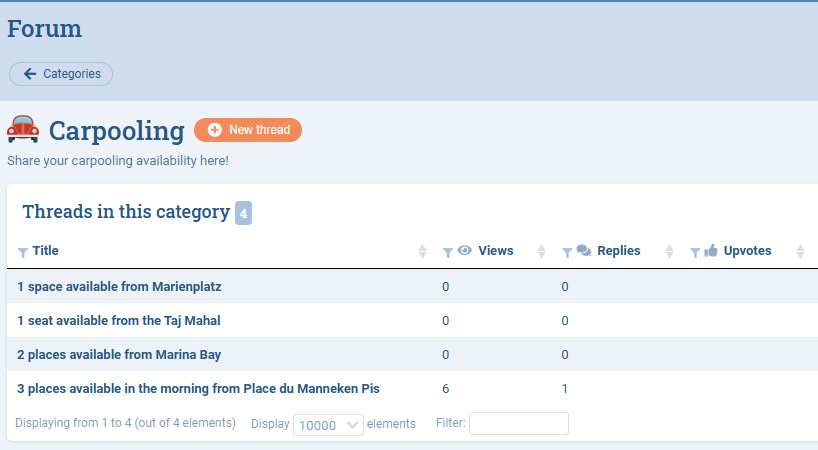Open thread '1 seat available from the Taj Mahal'
Screen dimensions: 818x450
[x=119, y=321]
